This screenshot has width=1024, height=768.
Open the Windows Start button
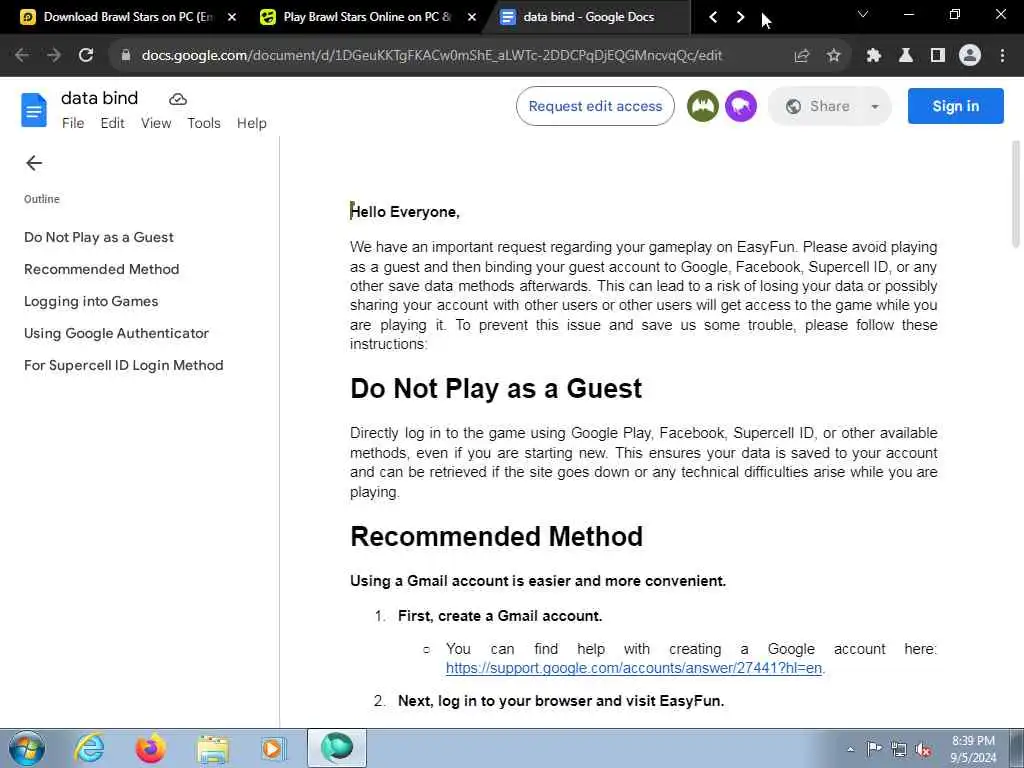click(x=27, y=748)
